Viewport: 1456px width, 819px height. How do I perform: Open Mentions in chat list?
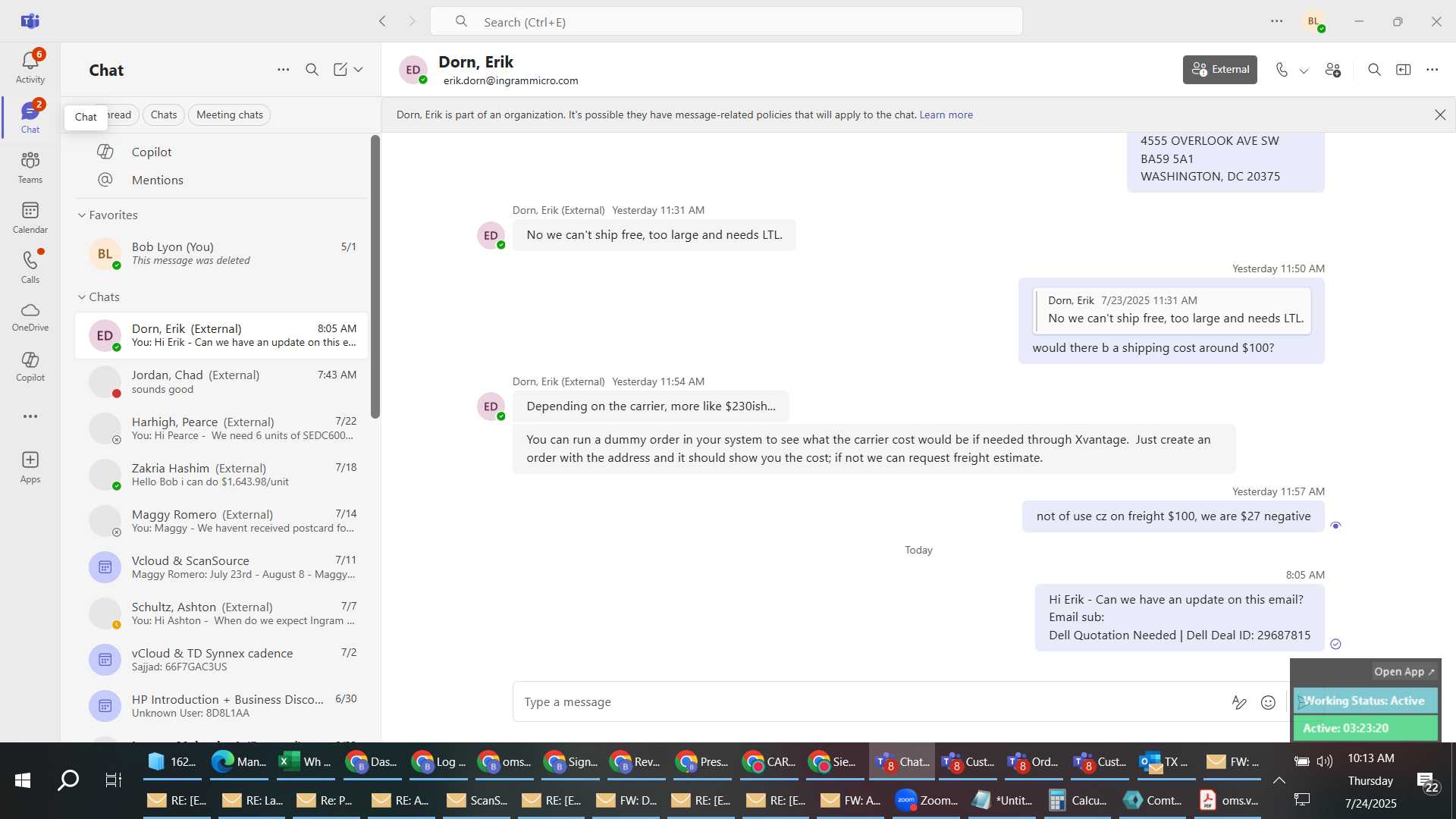[x=221, y=180]
